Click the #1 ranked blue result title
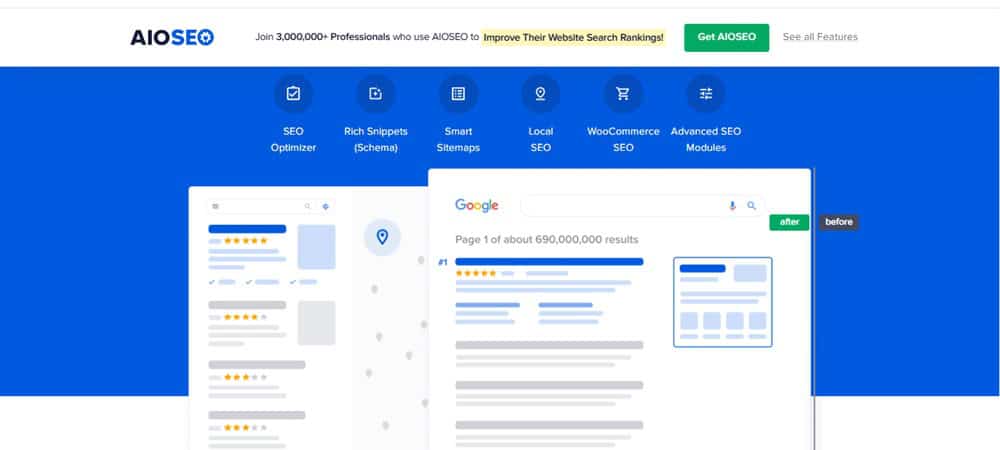The width and height of the screenshot is (1000, 450). [549, 262]
